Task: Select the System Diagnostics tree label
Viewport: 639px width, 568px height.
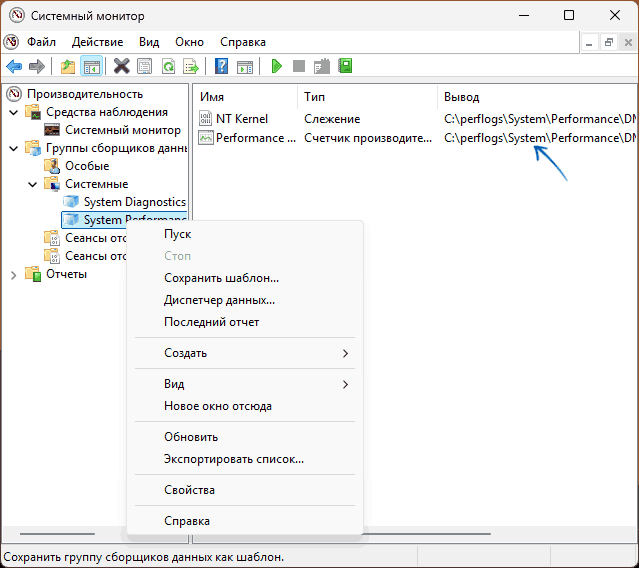Action: (x=135, y=202)
